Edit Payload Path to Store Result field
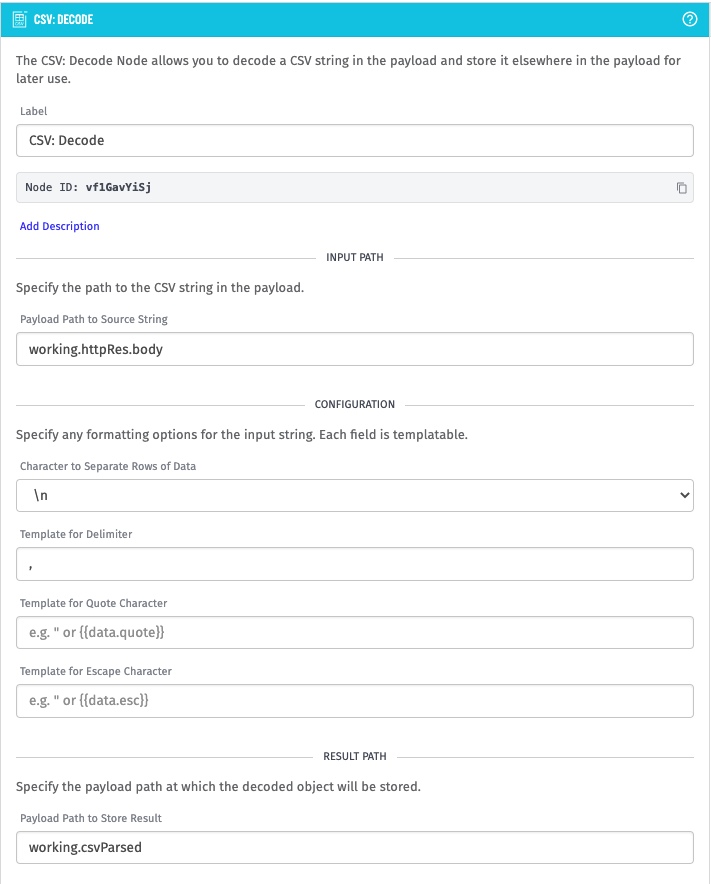The height and width of the screenshot is (884, 711). (355, 847)
